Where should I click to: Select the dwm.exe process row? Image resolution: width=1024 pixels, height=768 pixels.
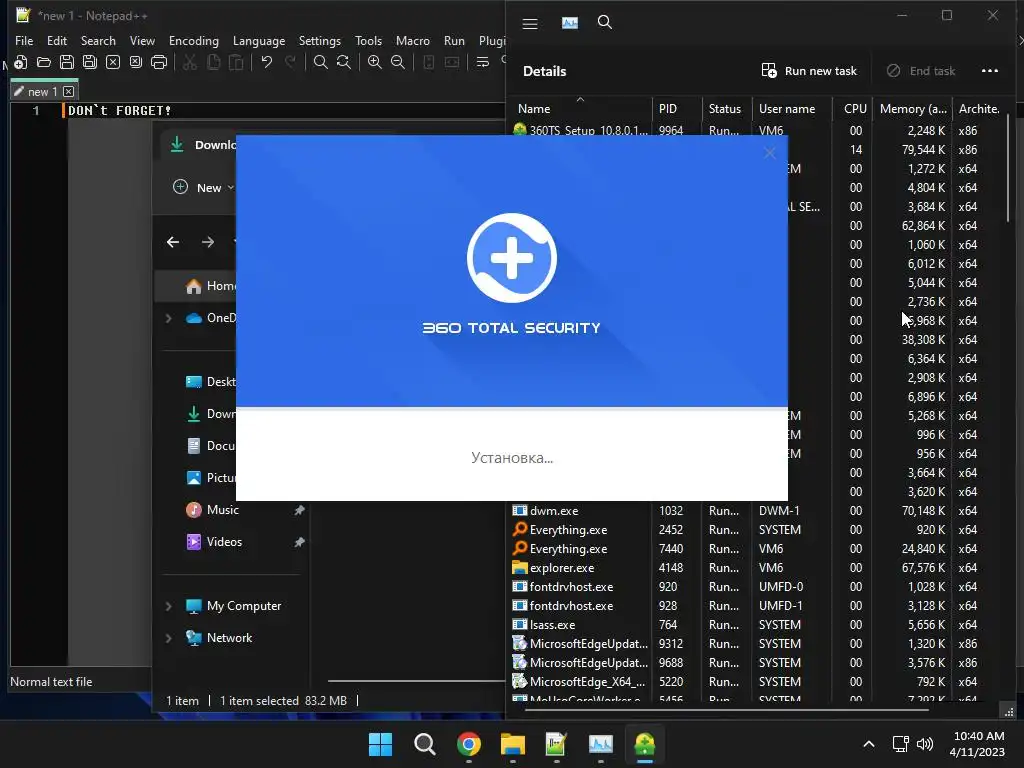(x=754, y=511)
